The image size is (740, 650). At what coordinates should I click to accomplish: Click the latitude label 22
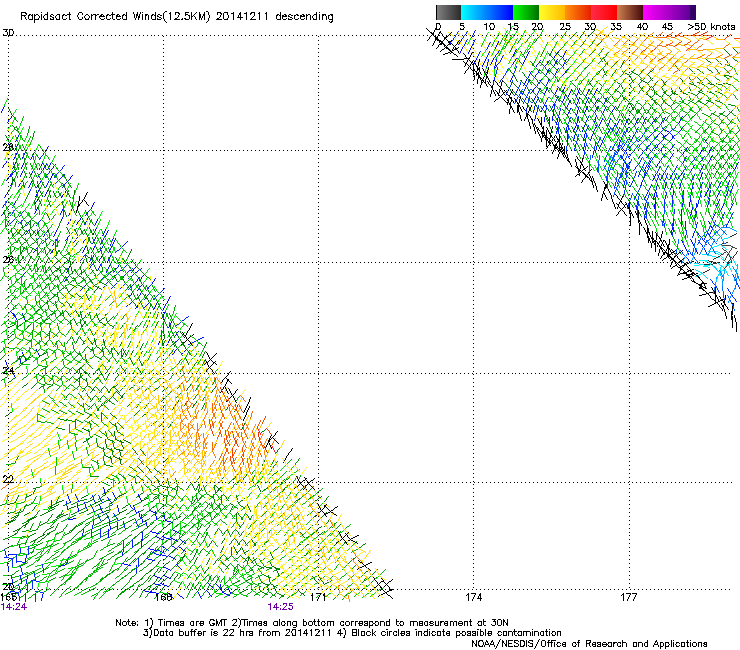pyautogui.click(x=8, y=479)
